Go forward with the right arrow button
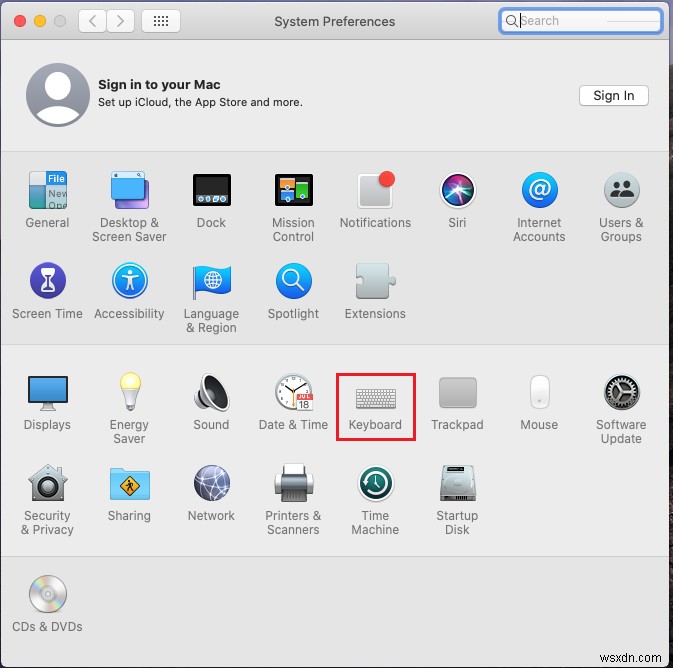This screenshot has width=673, height=668. (120, 21)
